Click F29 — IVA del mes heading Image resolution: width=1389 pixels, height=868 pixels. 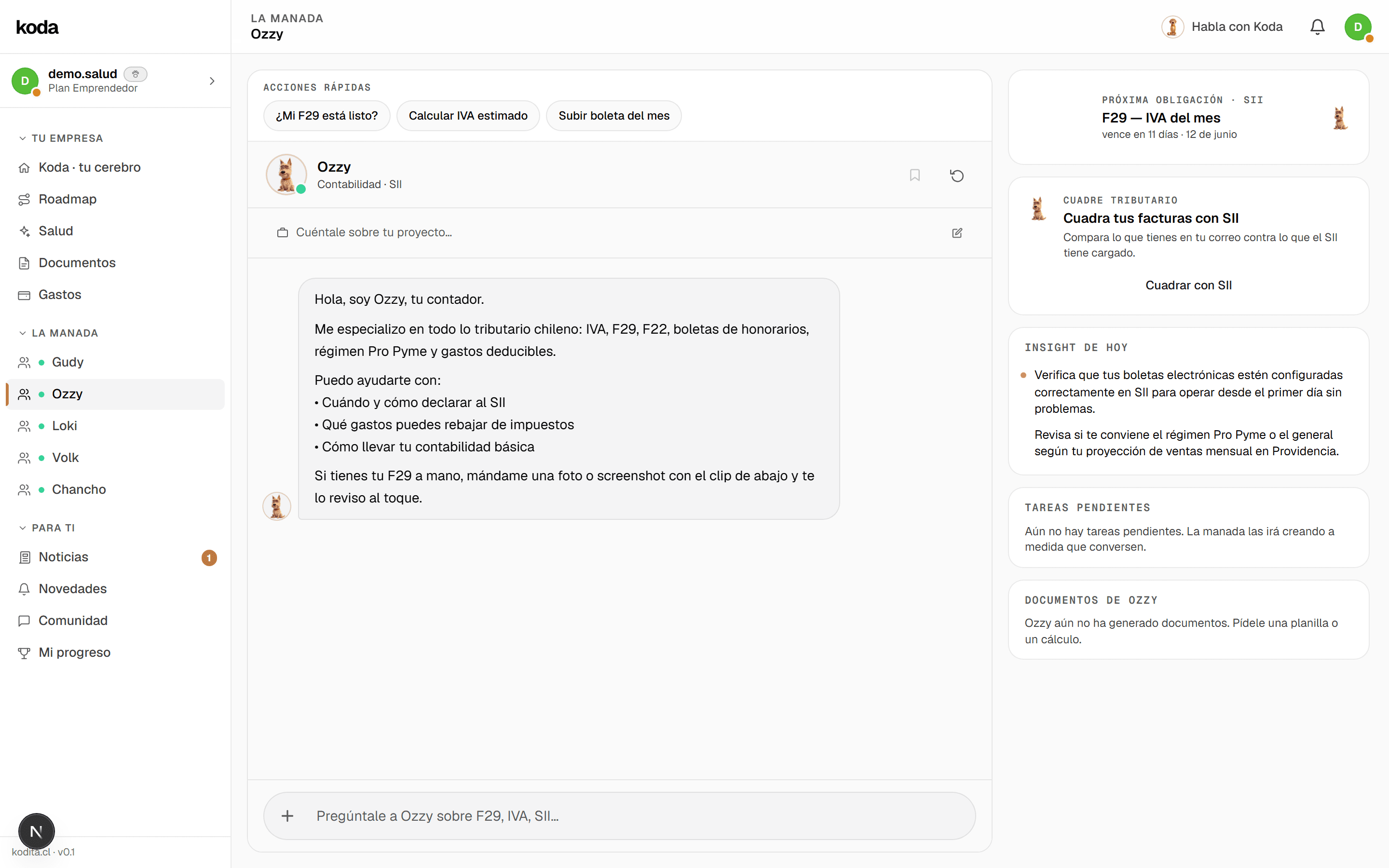pyautogui.click(x=1160, y=118)
